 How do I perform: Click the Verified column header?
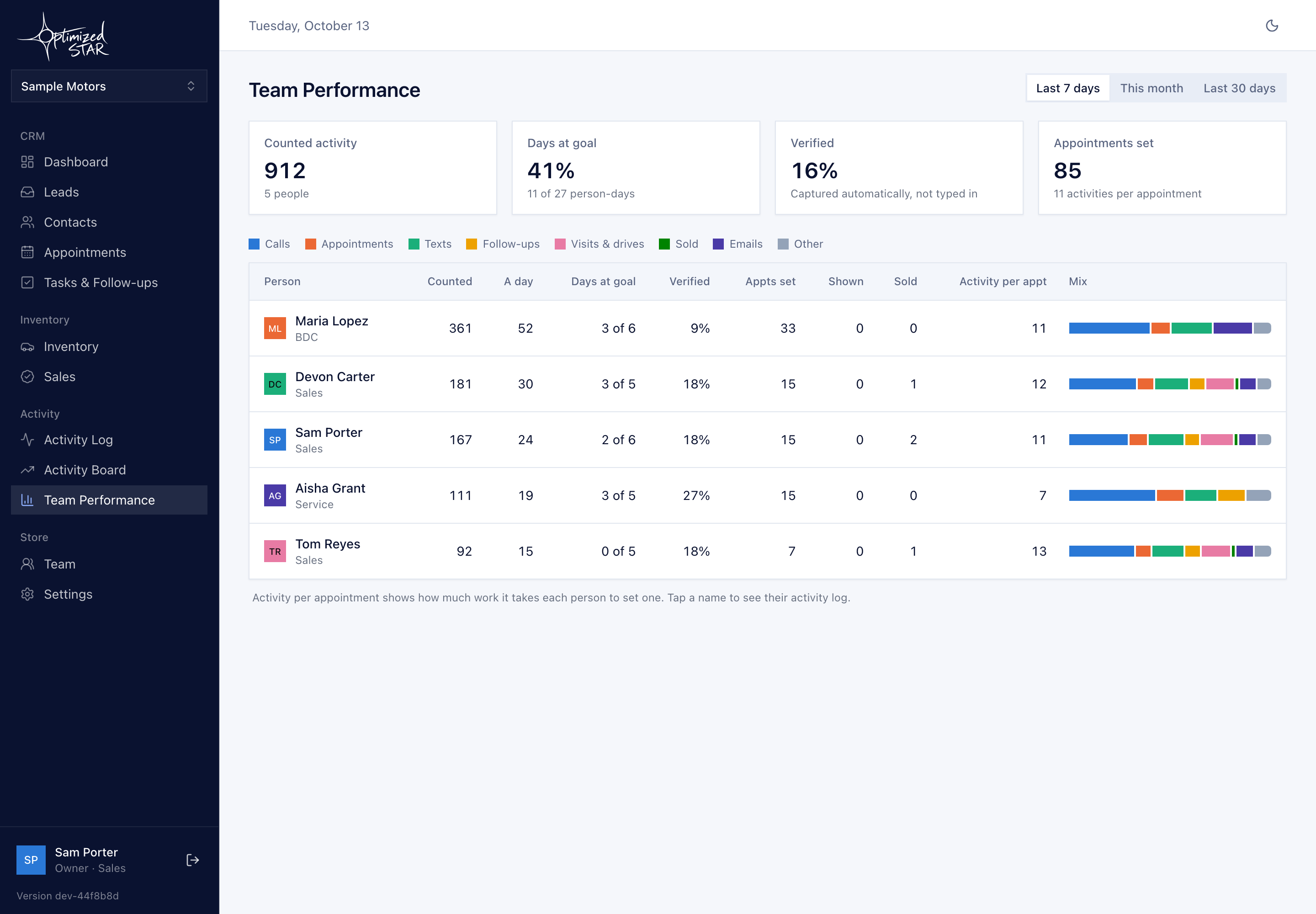(690, 282)
